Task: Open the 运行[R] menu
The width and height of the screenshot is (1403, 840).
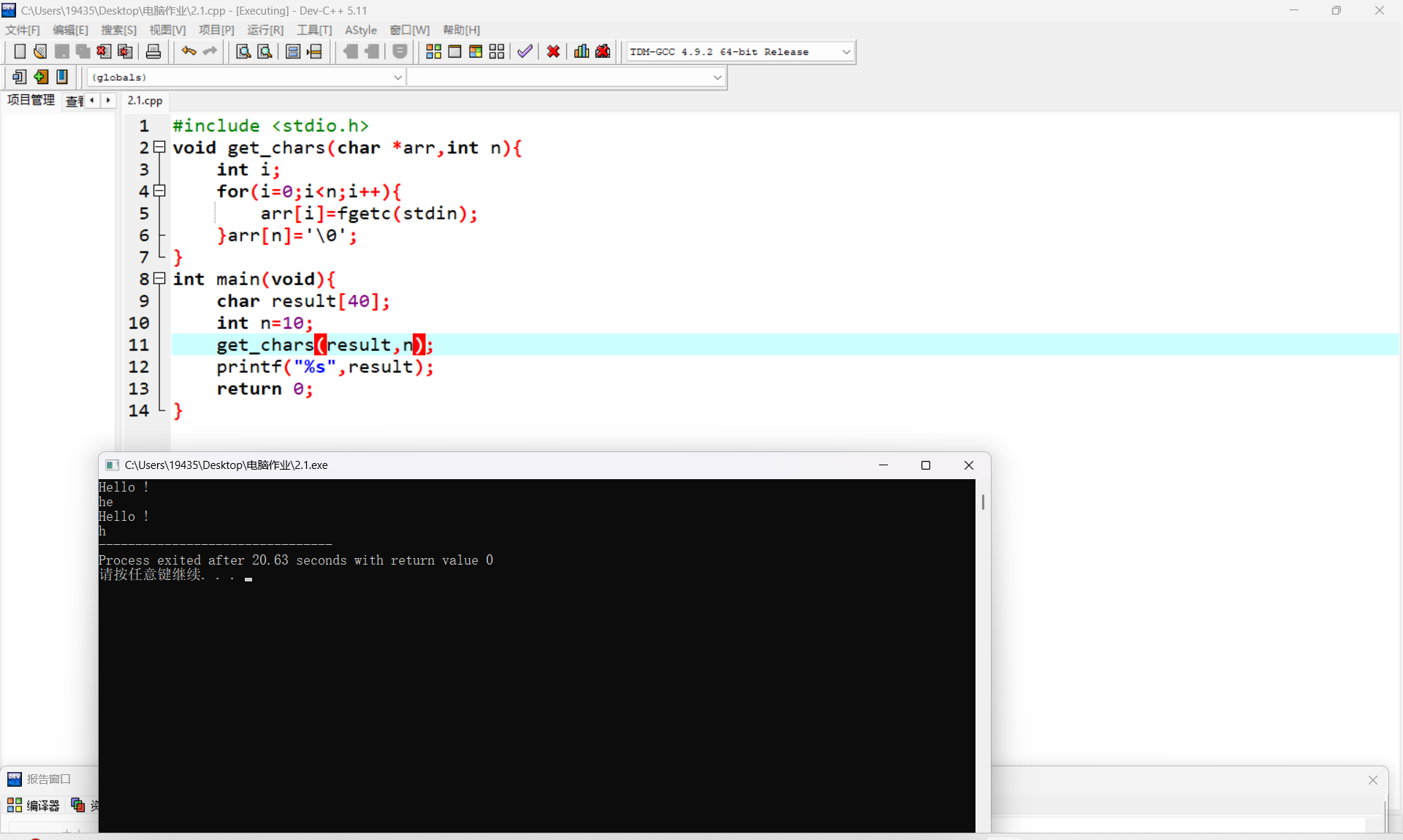Action: click(265, 30)
